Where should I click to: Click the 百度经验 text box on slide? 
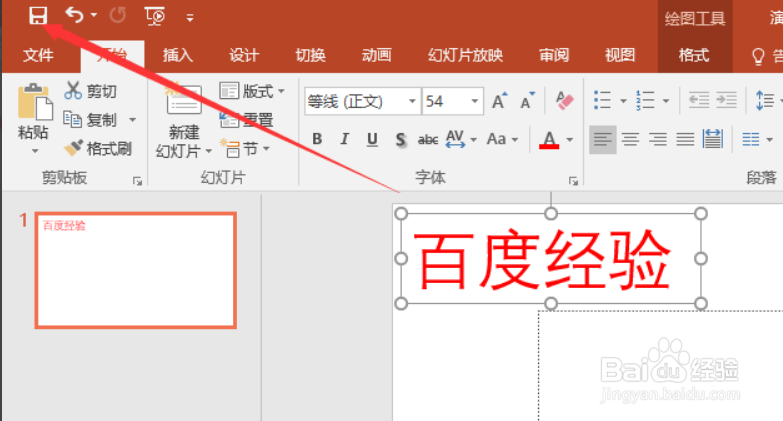(551, 259)
